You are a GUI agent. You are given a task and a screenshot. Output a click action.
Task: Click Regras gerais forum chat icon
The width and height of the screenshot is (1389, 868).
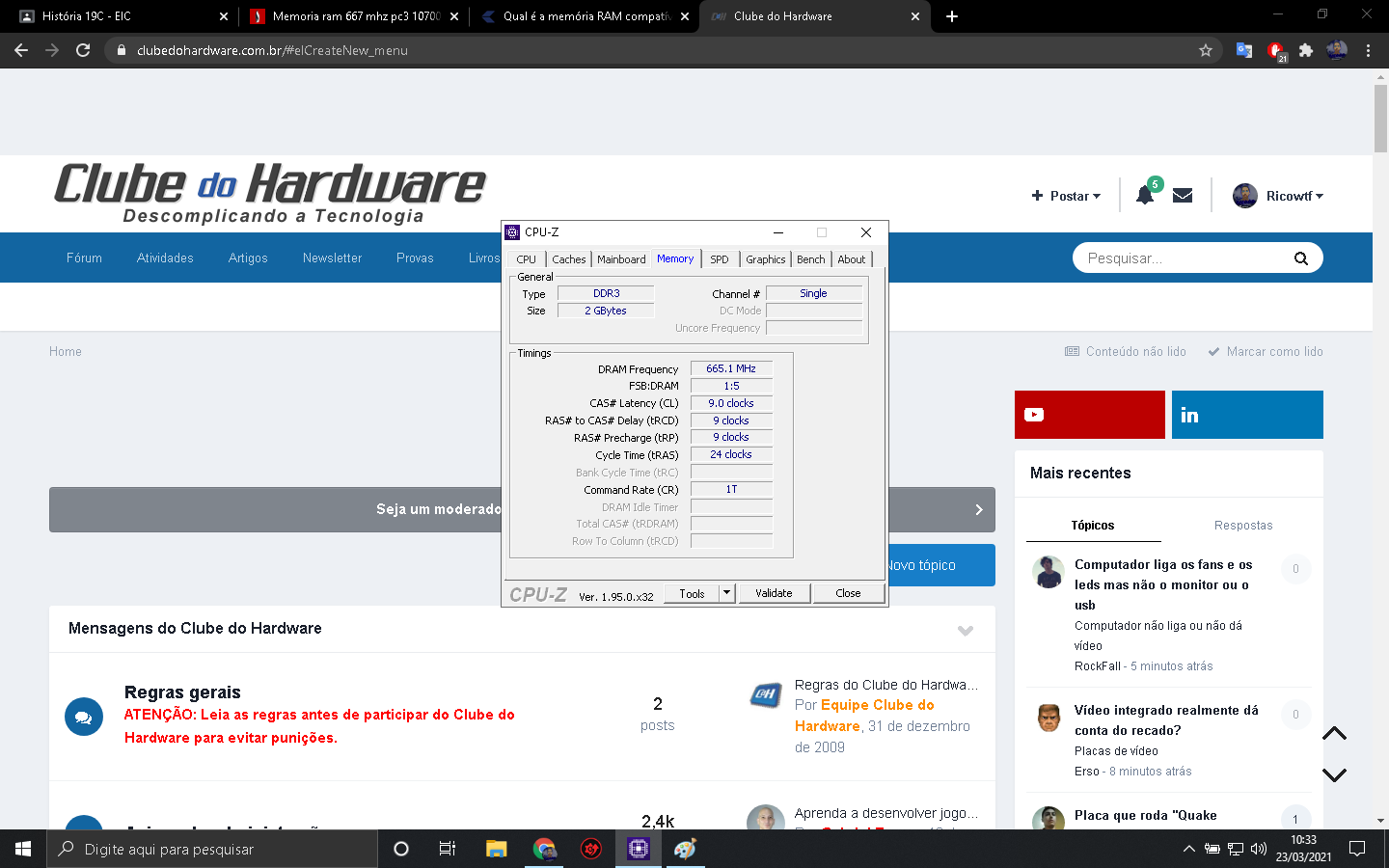[x=84, y=717]
